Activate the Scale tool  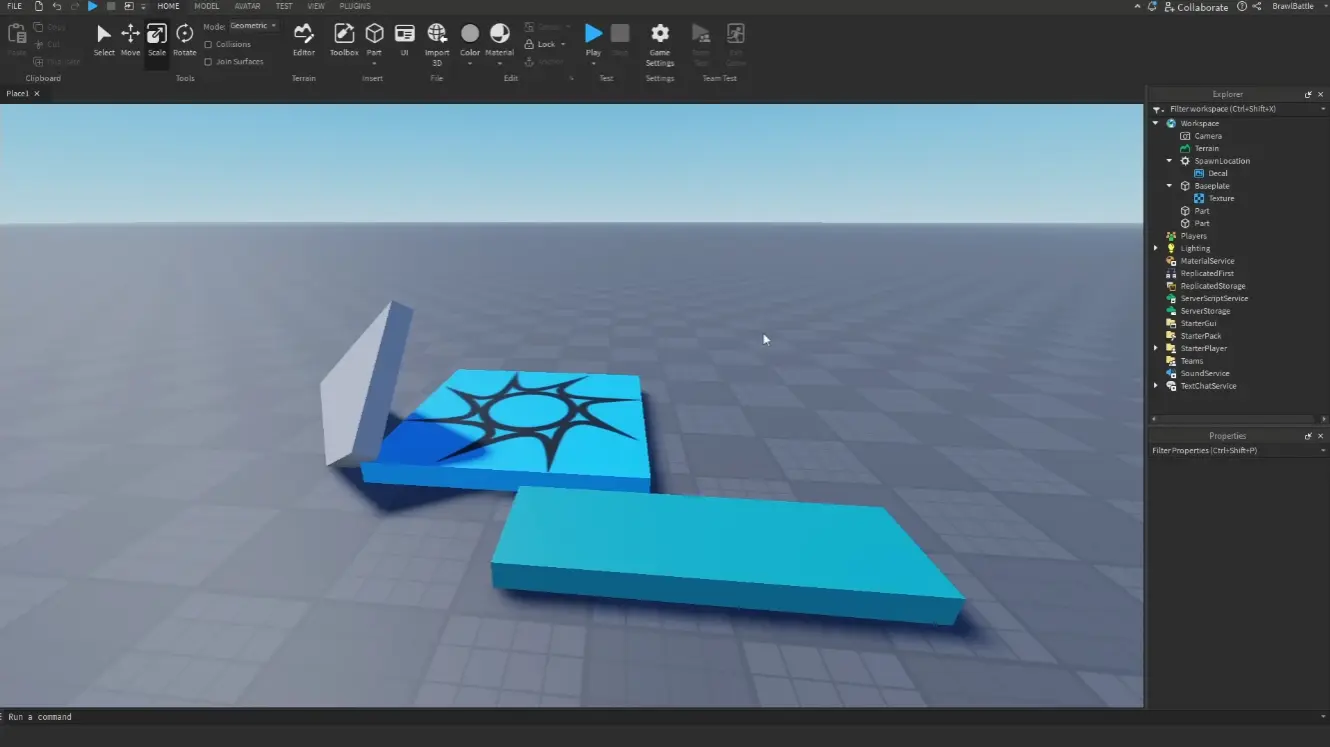click(156, 40)
